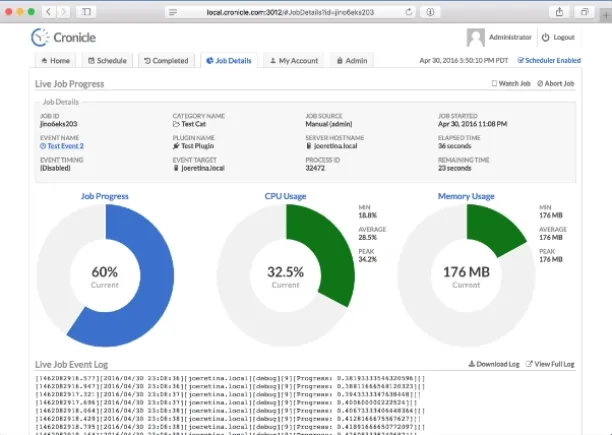The image size is (612, 435).
Task: Open the Test Event 2 link
Action: coord(62,146)
